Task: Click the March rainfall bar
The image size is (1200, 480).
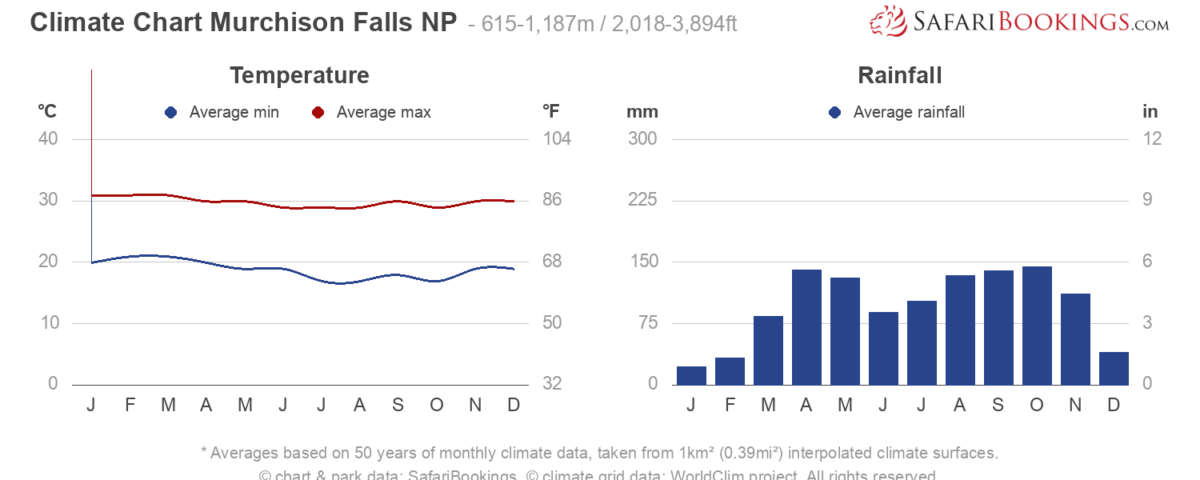Action: [768, 350]
